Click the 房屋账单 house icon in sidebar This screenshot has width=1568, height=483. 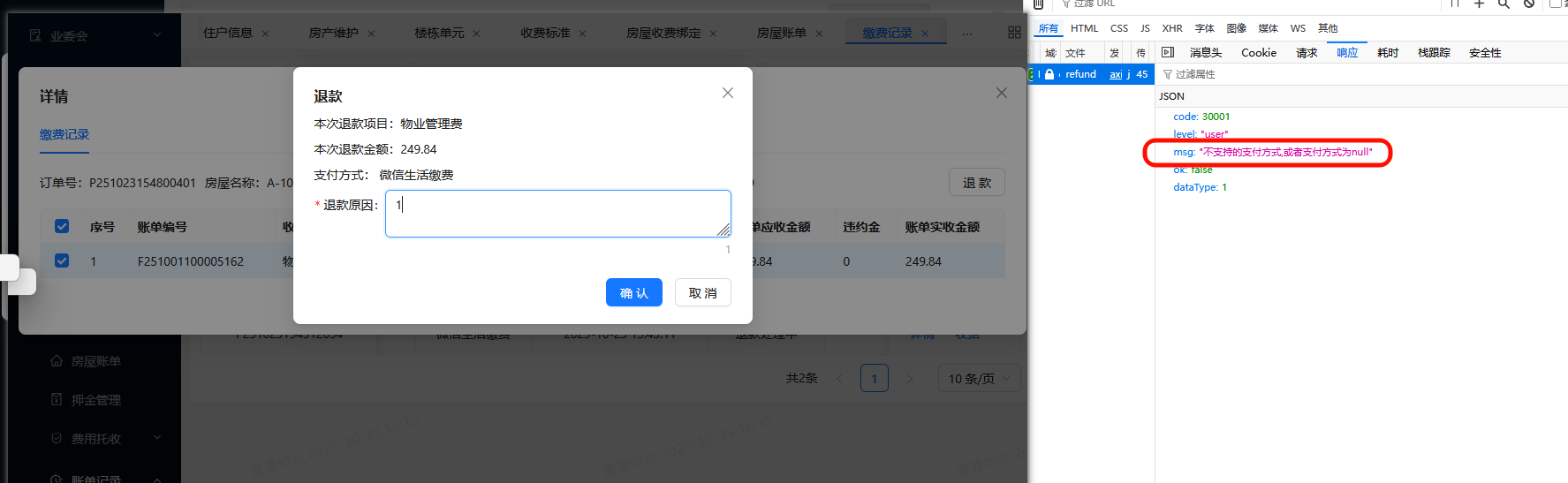57,361
